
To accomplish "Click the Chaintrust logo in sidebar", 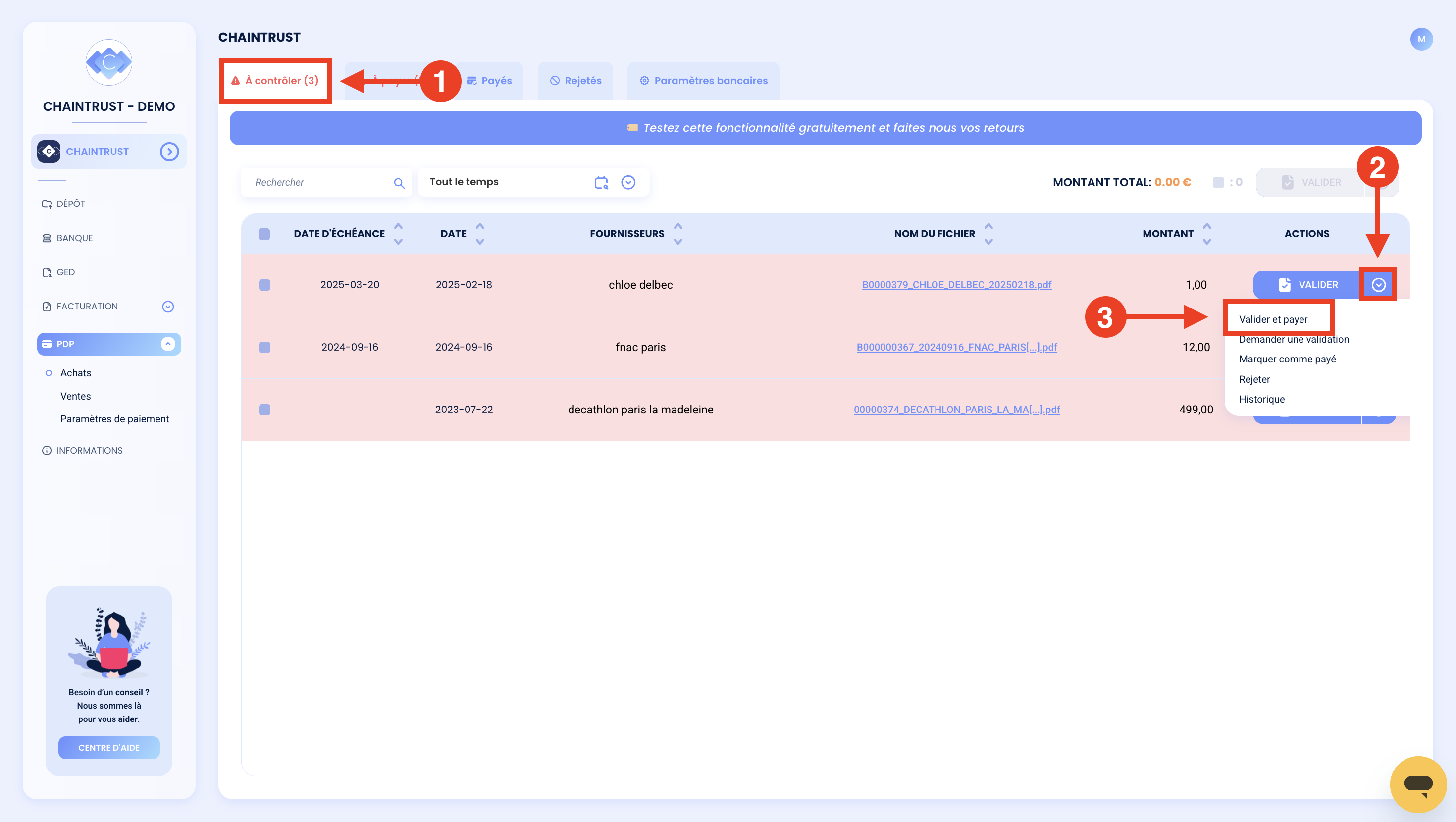I will click(x=108, y=62).
